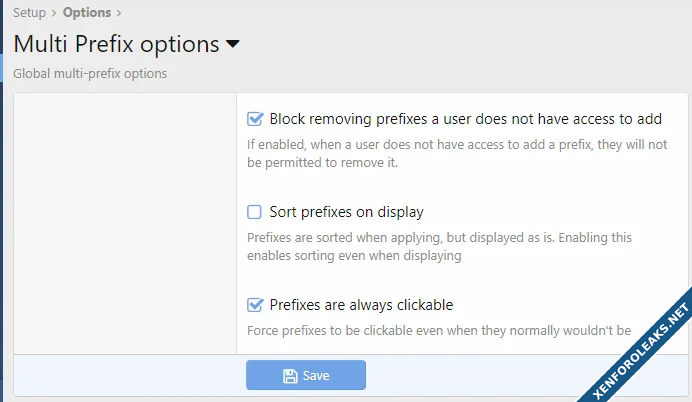Click the 'Sort prefixes on display' label

(x=346, y=212)
